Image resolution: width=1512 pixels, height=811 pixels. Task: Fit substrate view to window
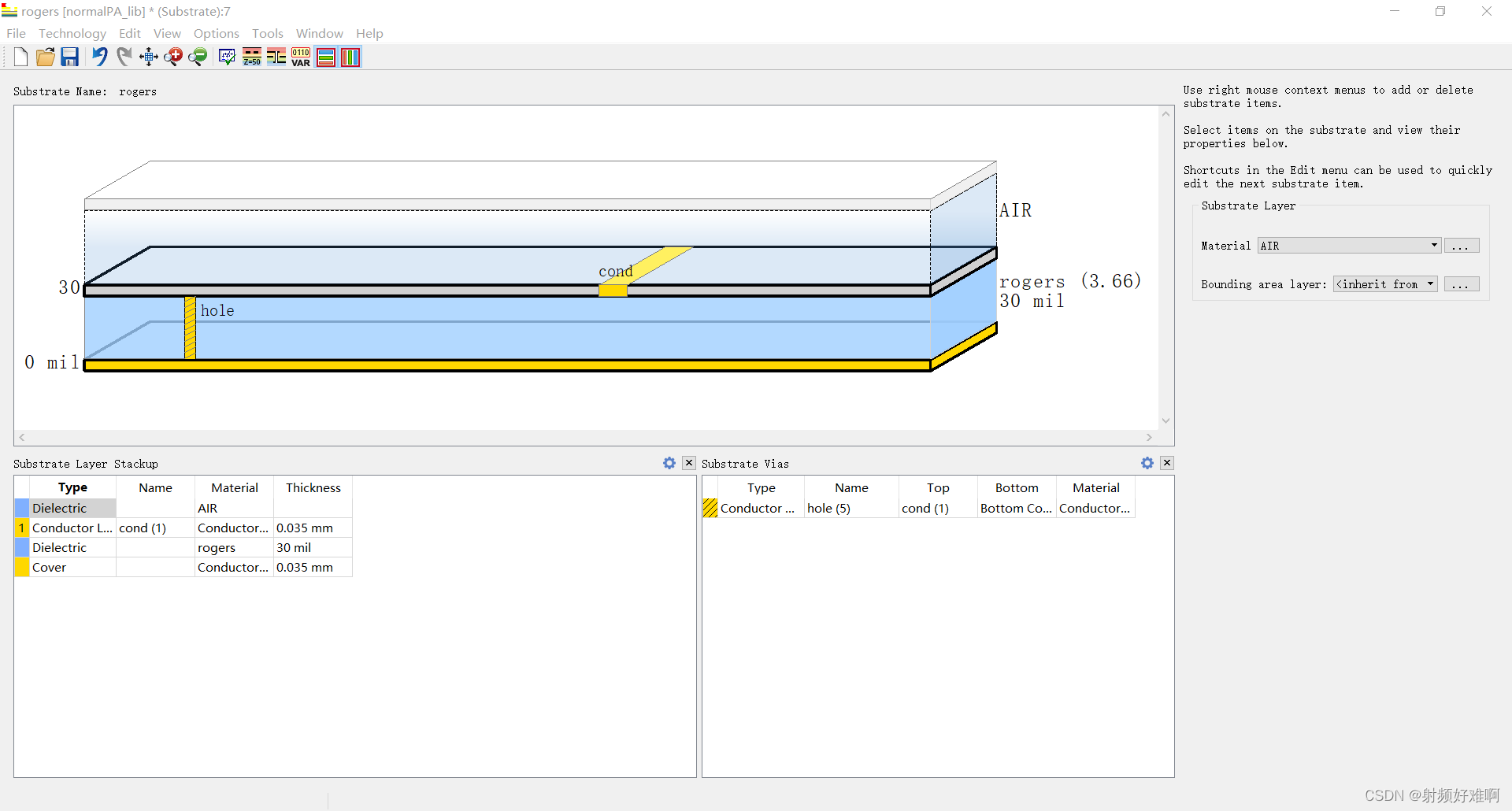(x=149, y=57)
